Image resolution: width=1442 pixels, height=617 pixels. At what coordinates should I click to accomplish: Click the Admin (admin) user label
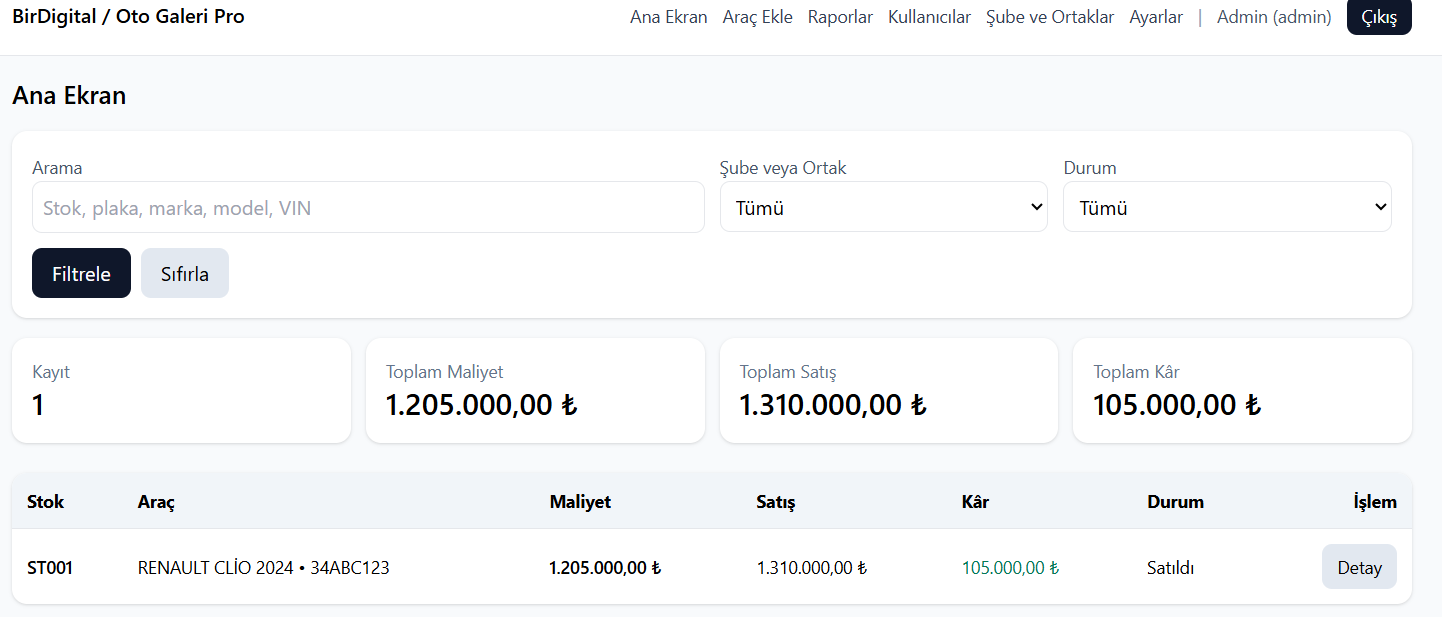click(1273, 17)
